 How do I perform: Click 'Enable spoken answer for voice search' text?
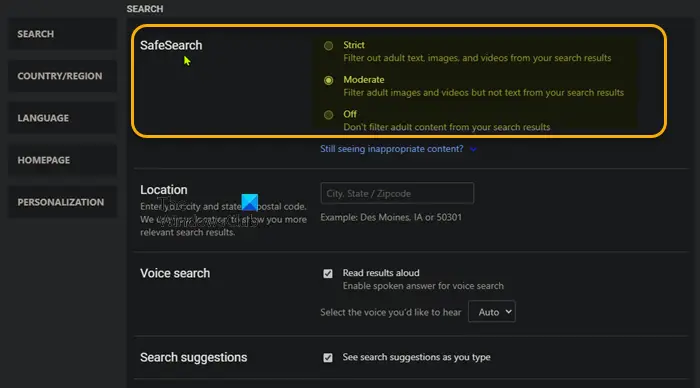coord(423,286)
